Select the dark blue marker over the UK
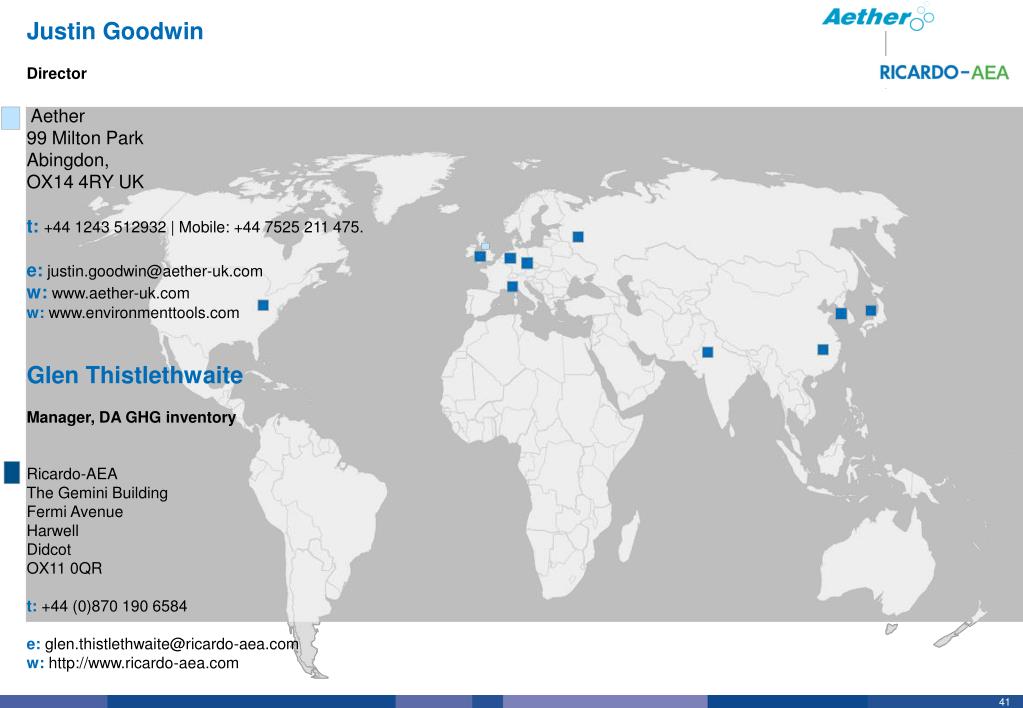Screen dimensions: 1023x708 coord(480,256)
